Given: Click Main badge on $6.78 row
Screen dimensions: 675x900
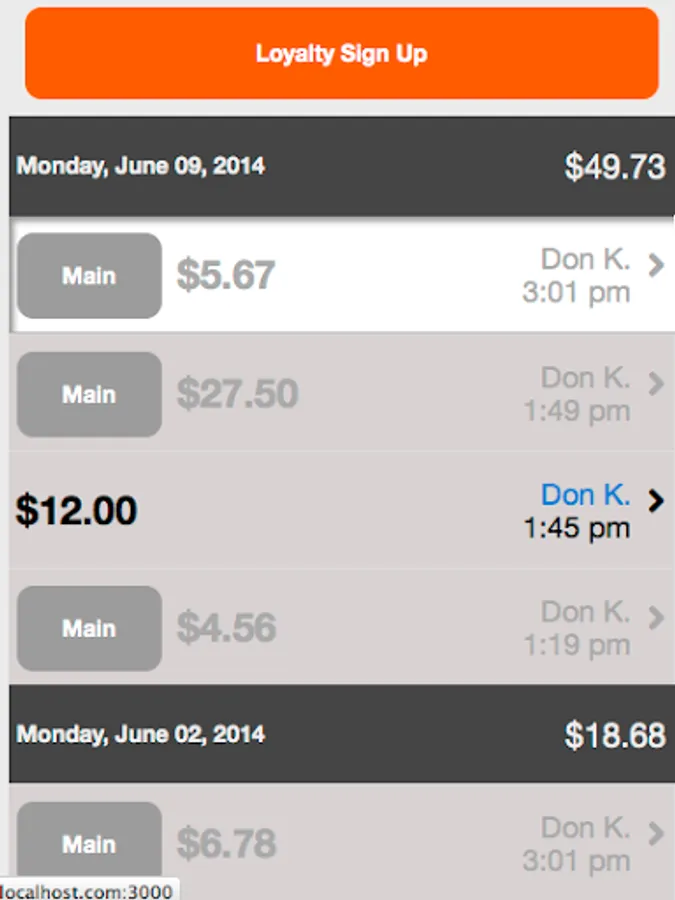Looking at the screenshot, I should tap(89, 844).
